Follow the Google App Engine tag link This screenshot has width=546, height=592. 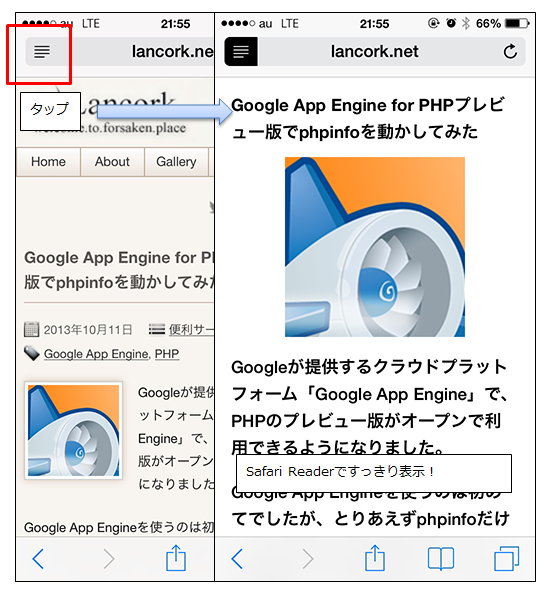pyautogui.click(x=97, y=354)
